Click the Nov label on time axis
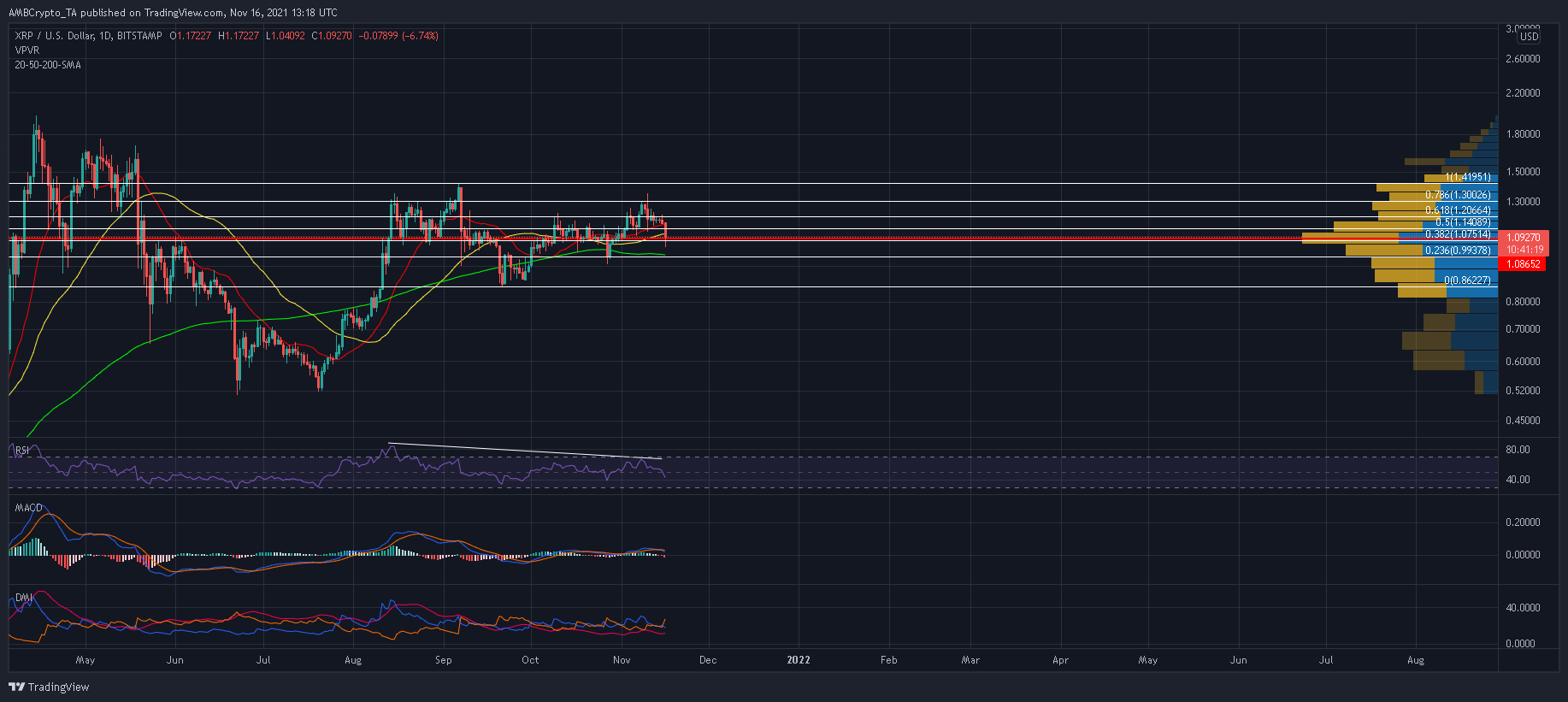 [x=622, y=660]
